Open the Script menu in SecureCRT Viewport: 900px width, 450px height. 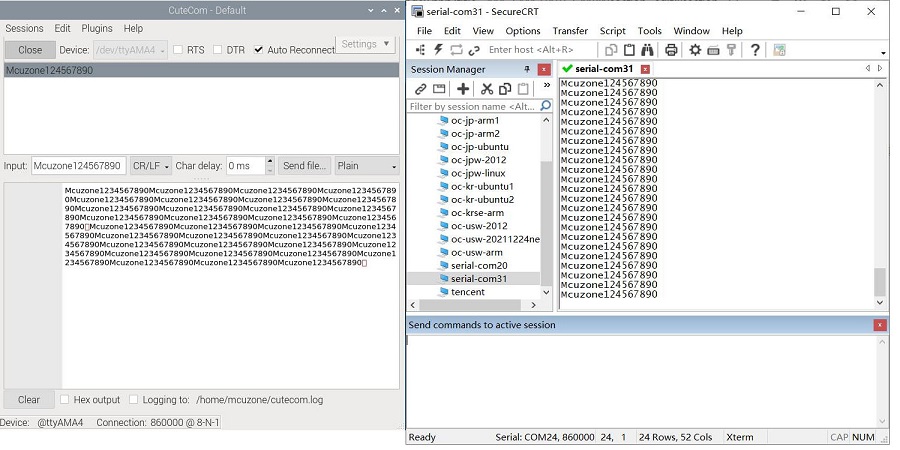612,31
